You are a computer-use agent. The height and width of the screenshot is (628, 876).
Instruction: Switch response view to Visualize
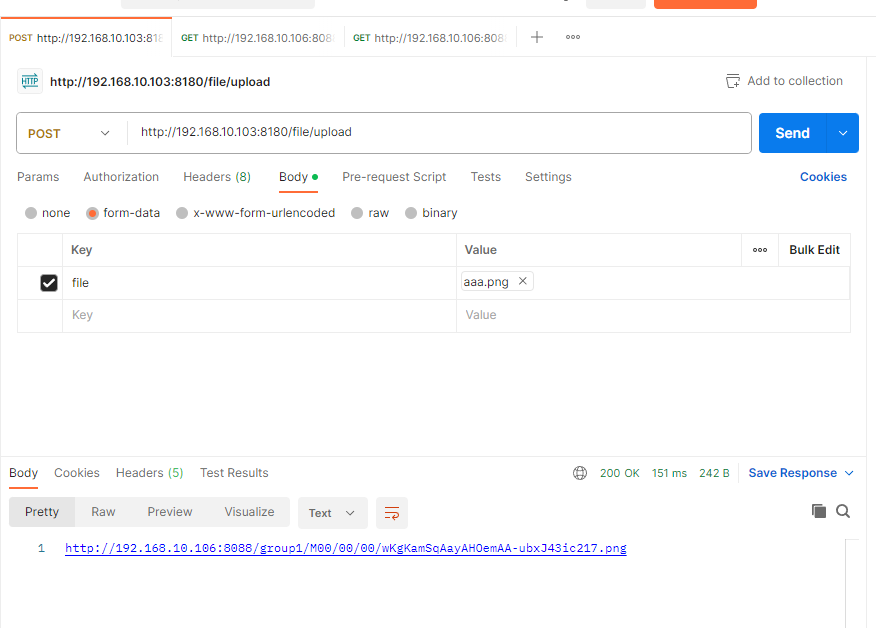coord(249,512)
